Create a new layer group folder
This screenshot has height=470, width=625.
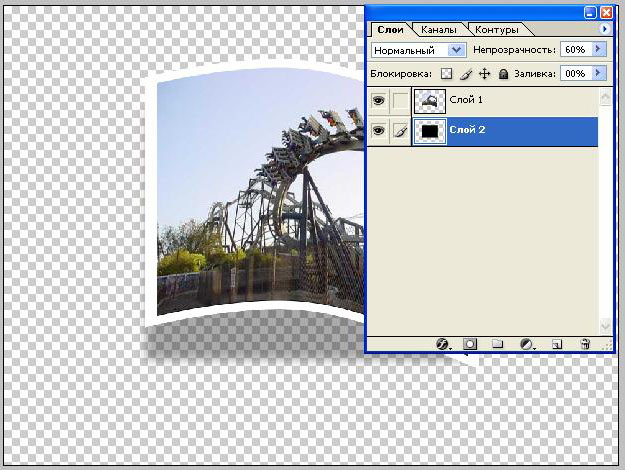click(497, 343)
